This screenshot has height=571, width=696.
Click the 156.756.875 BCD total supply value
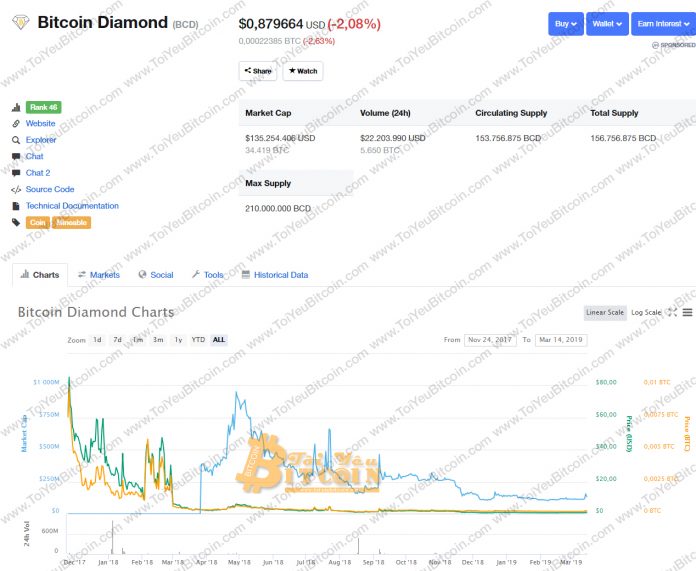623,138
